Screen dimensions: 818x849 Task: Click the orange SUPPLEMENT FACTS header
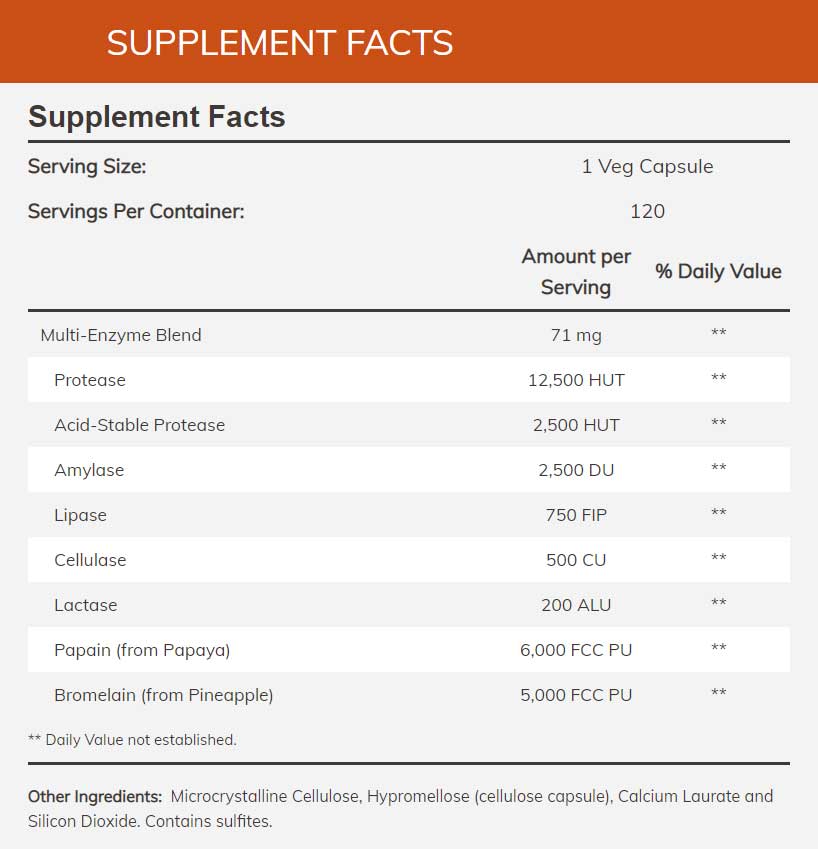coord(280,43)
